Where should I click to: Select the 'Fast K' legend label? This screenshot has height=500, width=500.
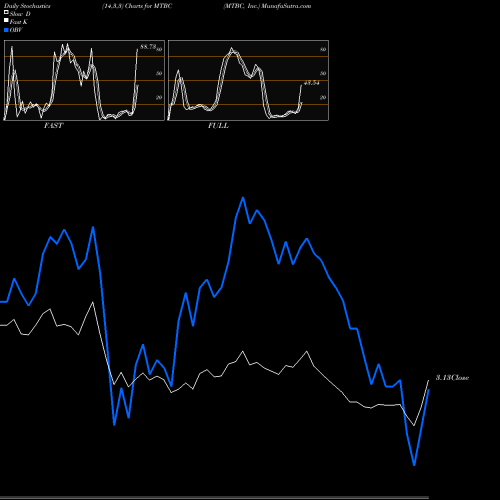(19, 22)
